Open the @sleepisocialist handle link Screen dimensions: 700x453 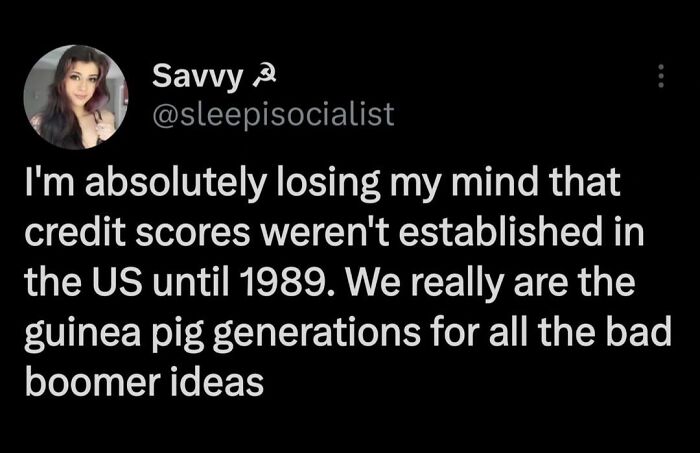273,115
